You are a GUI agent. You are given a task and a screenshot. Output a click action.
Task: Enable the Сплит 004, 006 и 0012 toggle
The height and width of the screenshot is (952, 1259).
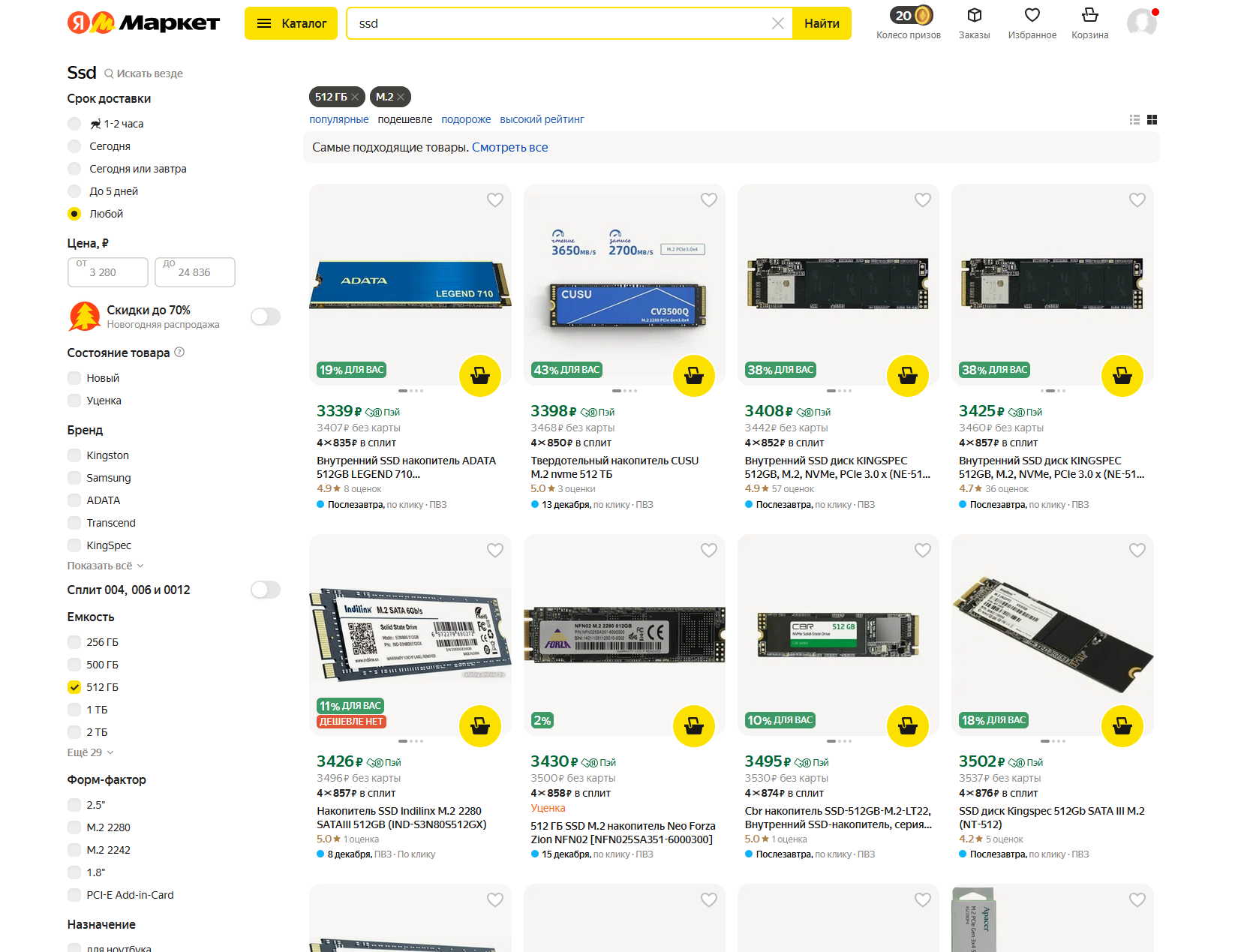266,590
